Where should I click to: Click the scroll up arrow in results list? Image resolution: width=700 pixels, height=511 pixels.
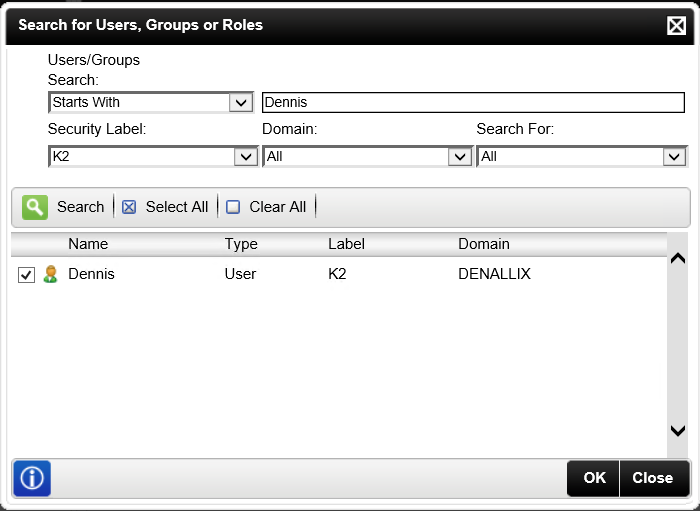coord(678,258)
